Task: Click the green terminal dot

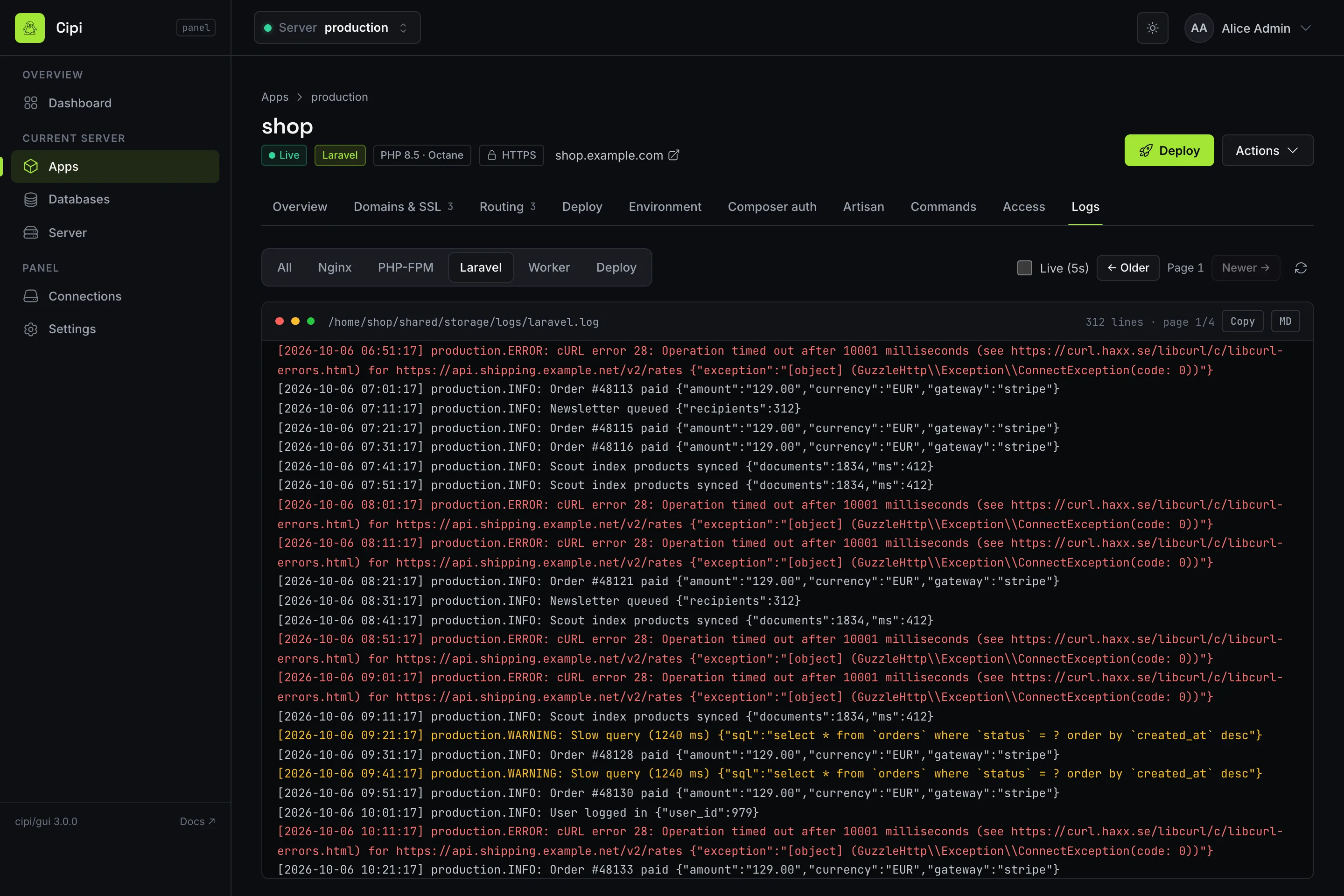Action: point(311,321)
